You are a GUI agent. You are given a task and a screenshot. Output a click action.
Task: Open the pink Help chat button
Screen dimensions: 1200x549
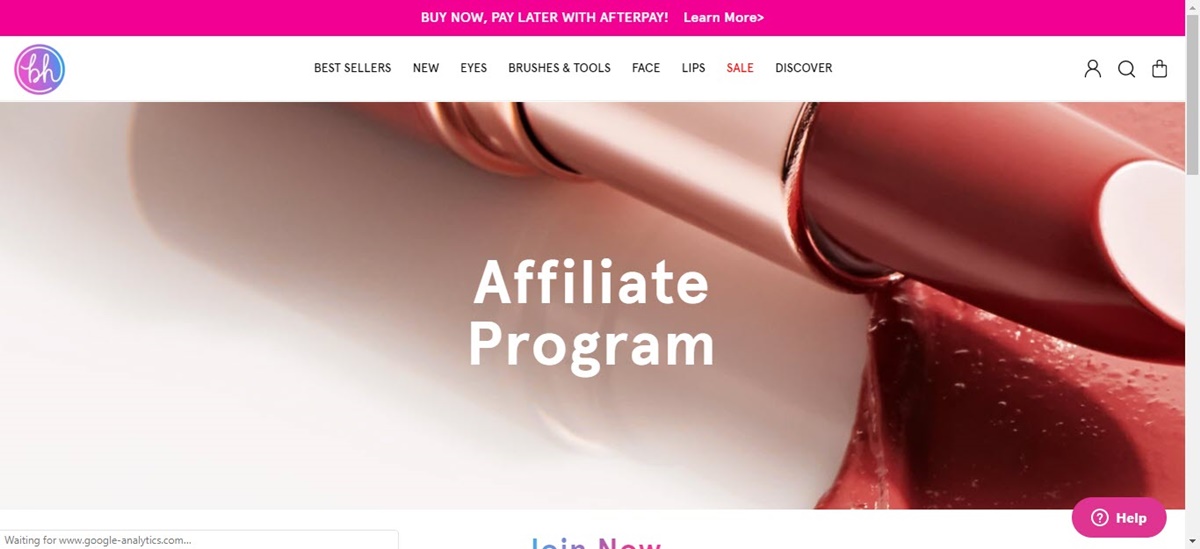pos(1119,518)
